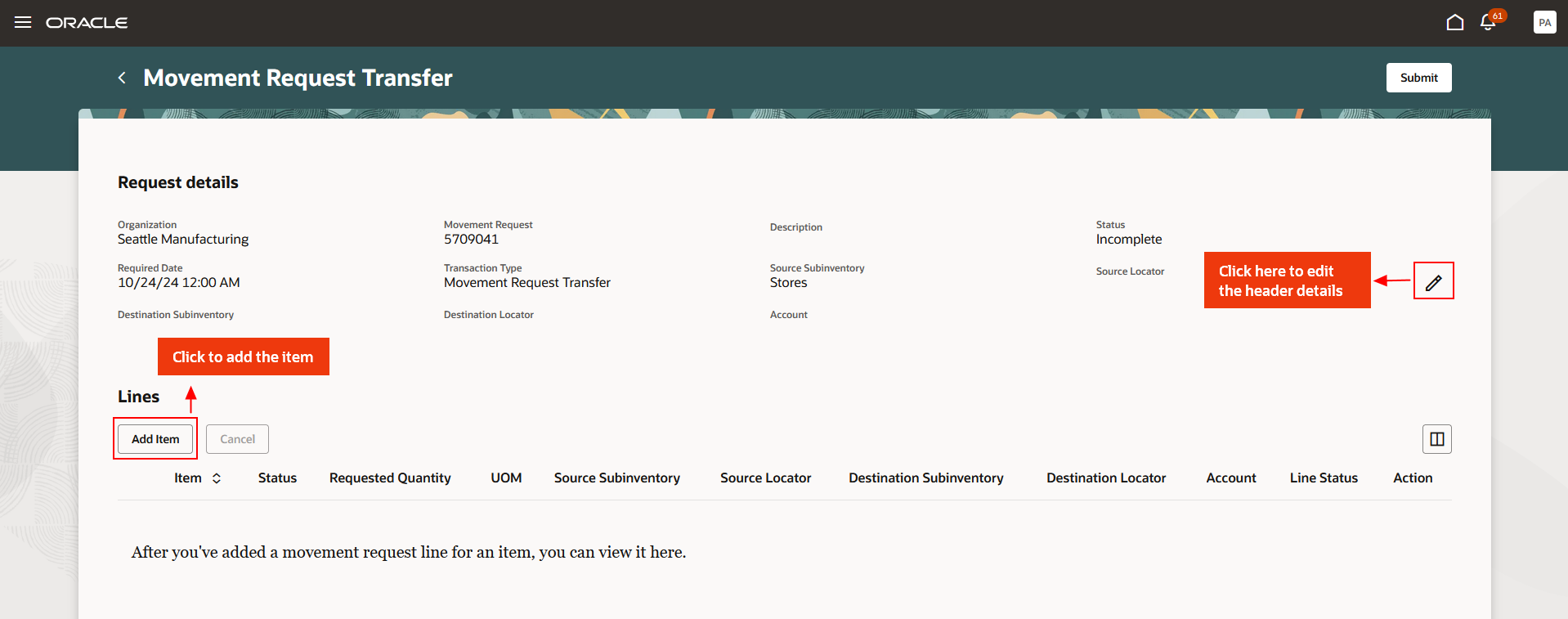Click the Source Locator column header
The width and height of the screenshot is (1568, 619).
pos(766,478)
